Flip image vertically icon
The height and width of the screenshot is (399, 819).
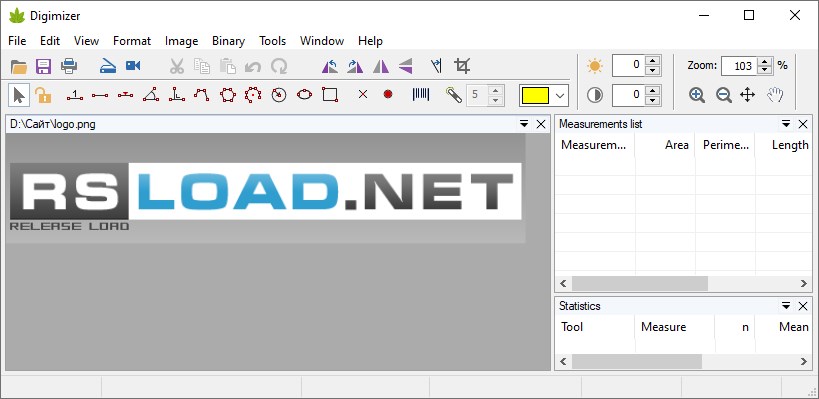point(406,66)
